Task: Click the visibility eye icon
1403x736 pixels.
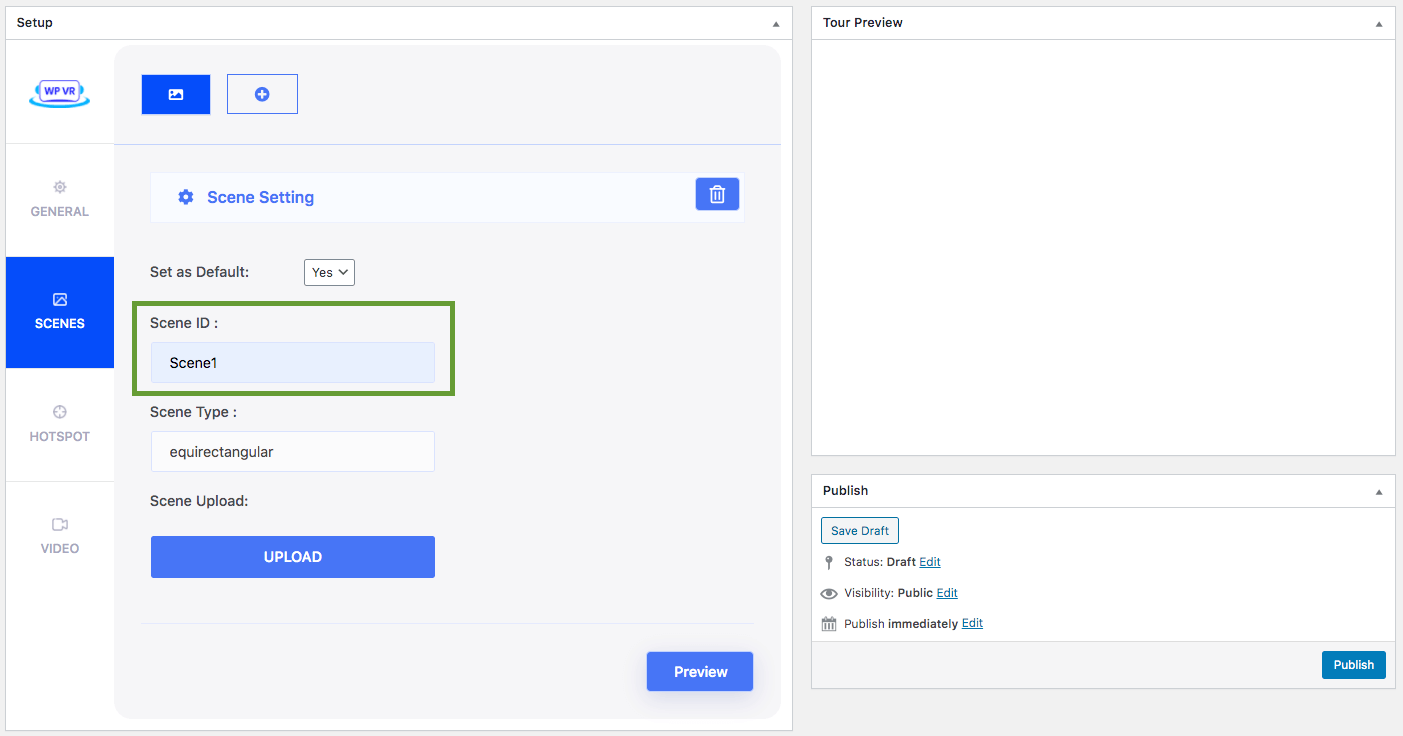Action: 829,593
